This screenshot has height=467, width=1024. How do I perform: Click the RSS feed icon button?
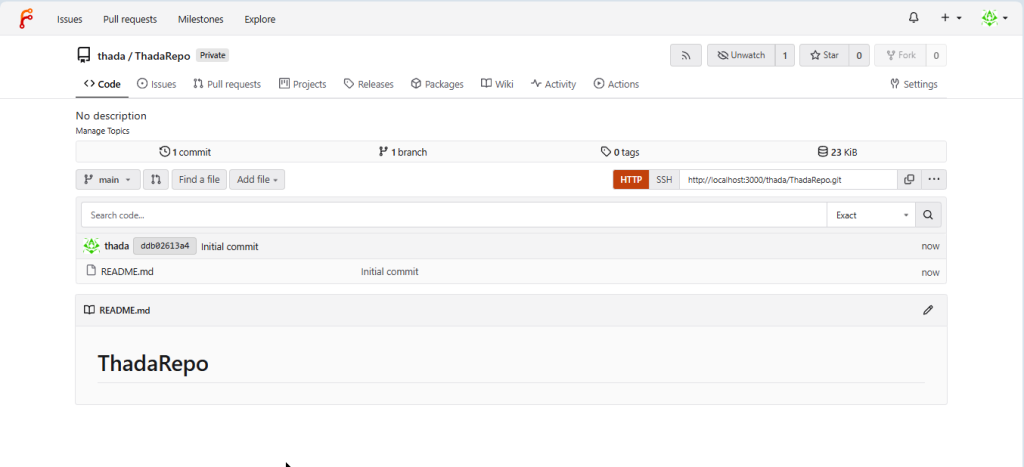(x=685, y=56)
